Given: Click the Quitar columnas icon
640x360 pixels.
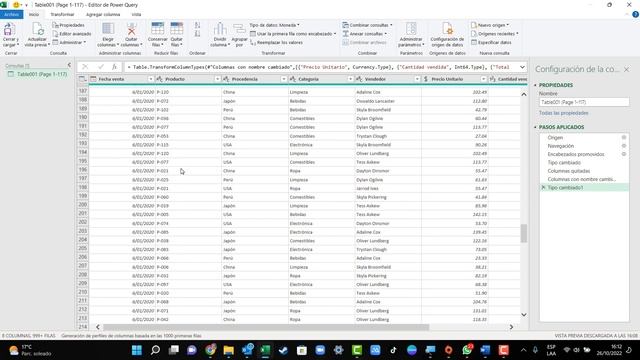Looking at the screenshot, I should tap(131, 29).
